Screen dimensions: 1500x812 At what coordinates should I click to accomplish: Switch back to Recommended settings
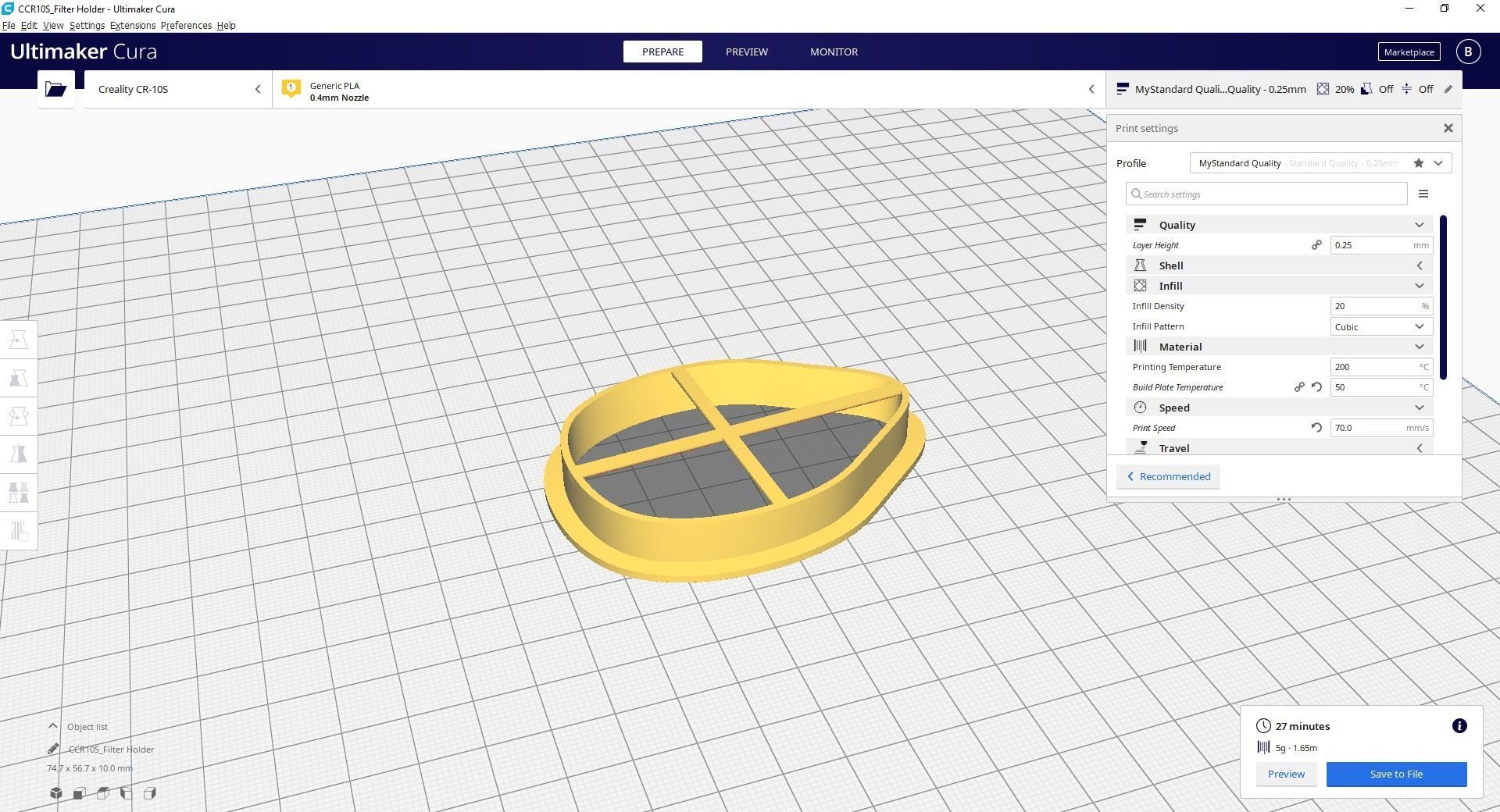tap(1168, 476)
